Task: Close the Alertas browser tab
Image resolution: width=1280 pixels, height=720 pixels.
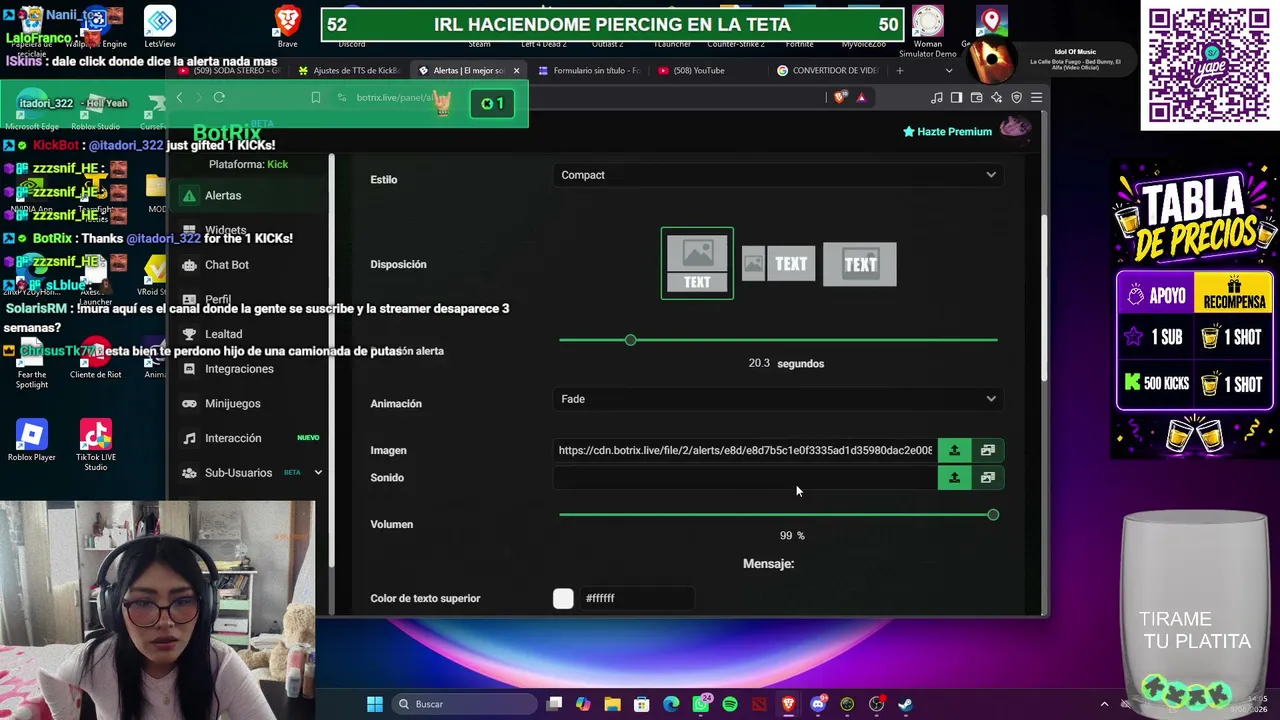Action: pos(516,71)
